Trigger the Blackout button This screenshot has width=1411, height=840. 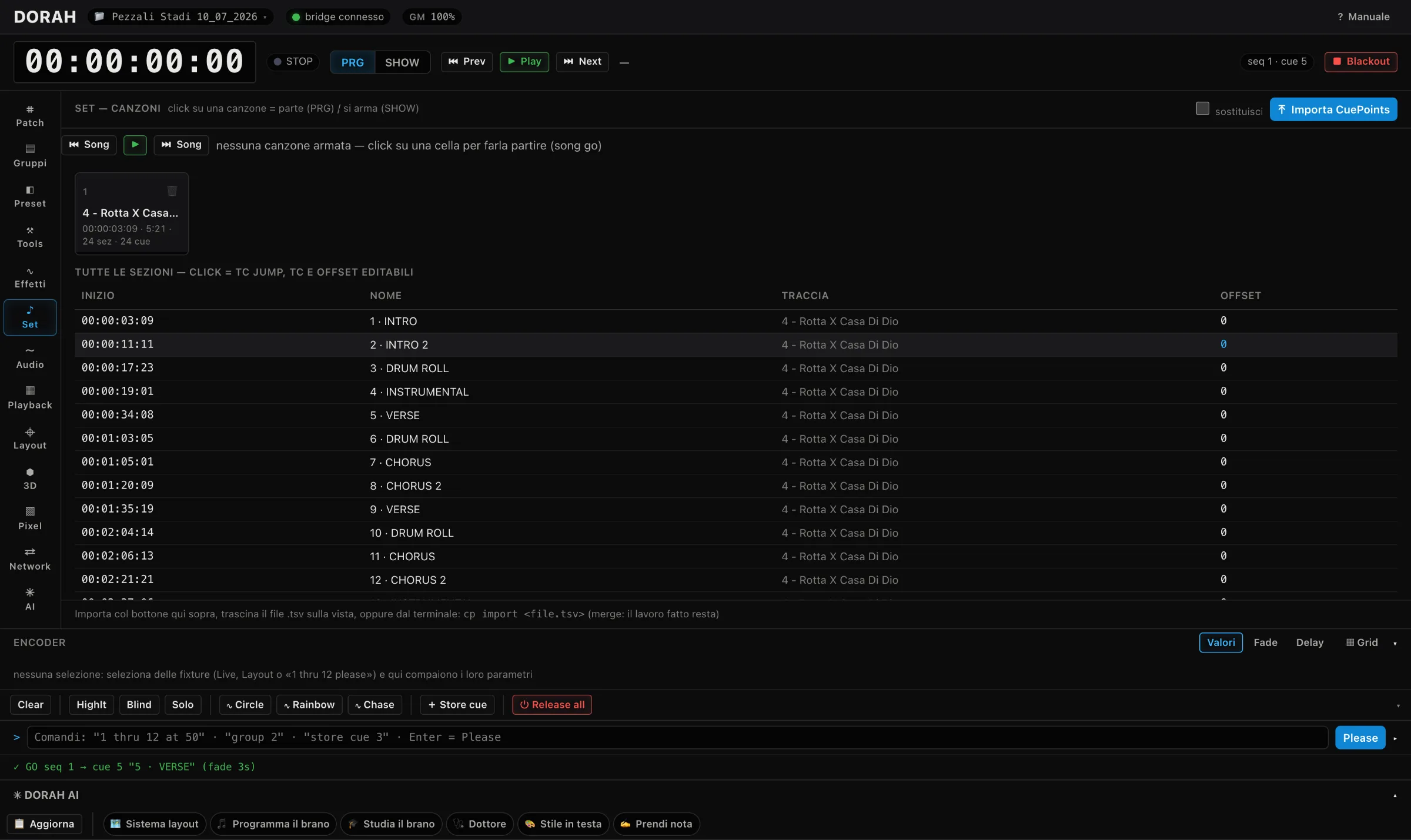pos(1361,62)
